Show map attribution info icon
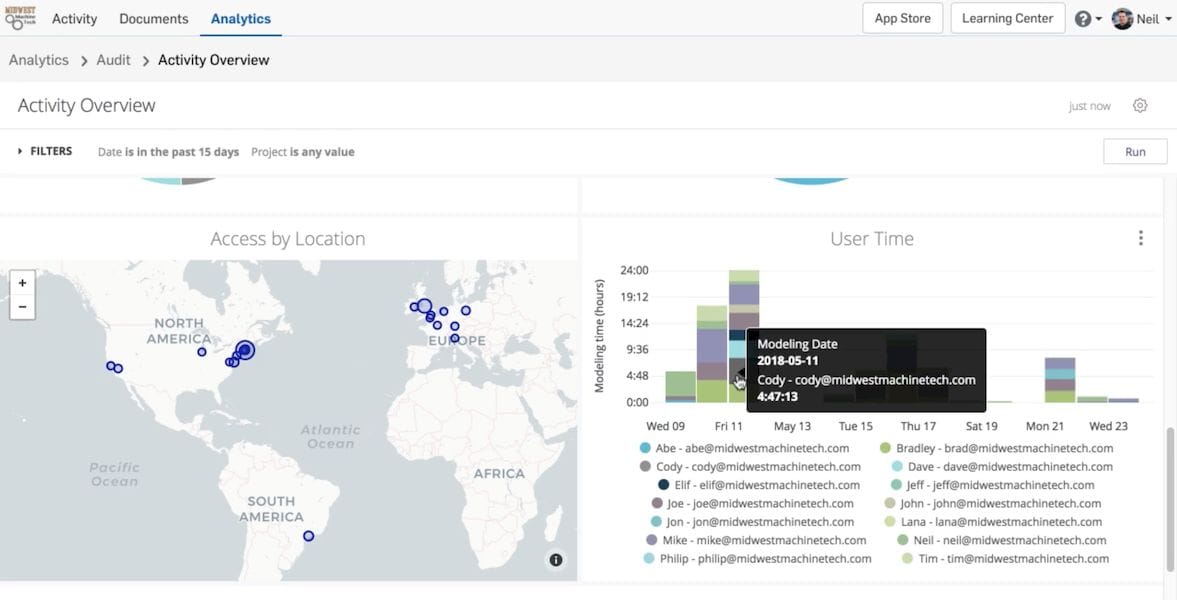 (556, 560)
